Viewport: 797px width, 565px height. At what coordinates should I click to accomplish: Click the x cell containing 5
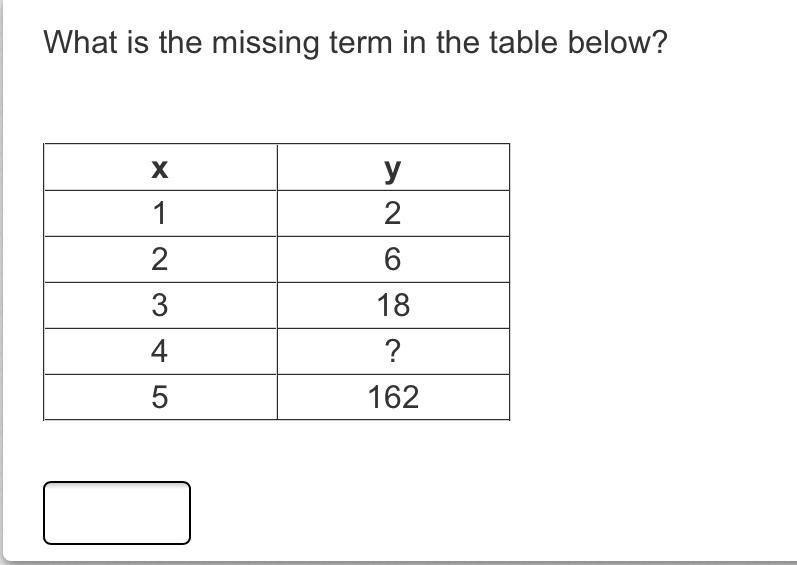coord(160,397)
